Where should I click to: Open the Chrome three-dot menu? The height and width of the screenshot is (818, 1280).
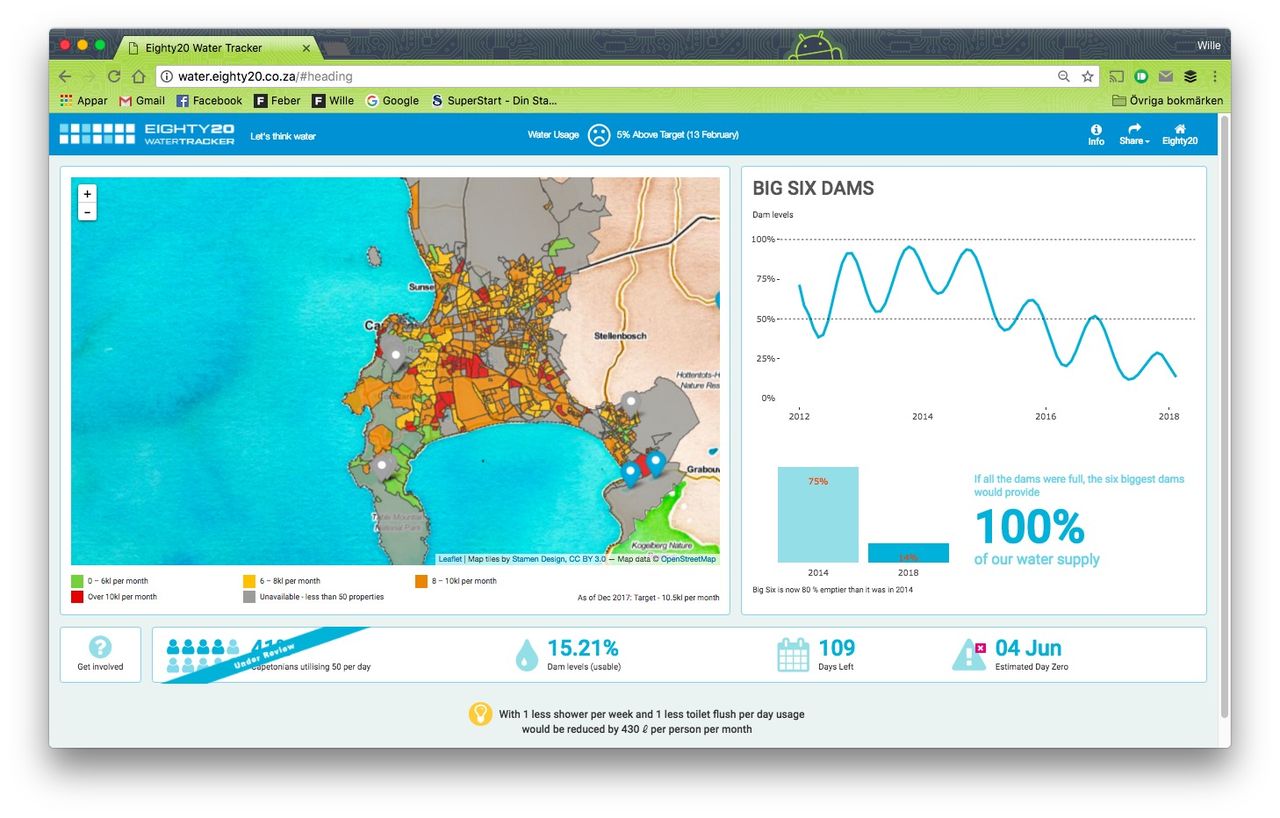click(x=1215, y=76)
